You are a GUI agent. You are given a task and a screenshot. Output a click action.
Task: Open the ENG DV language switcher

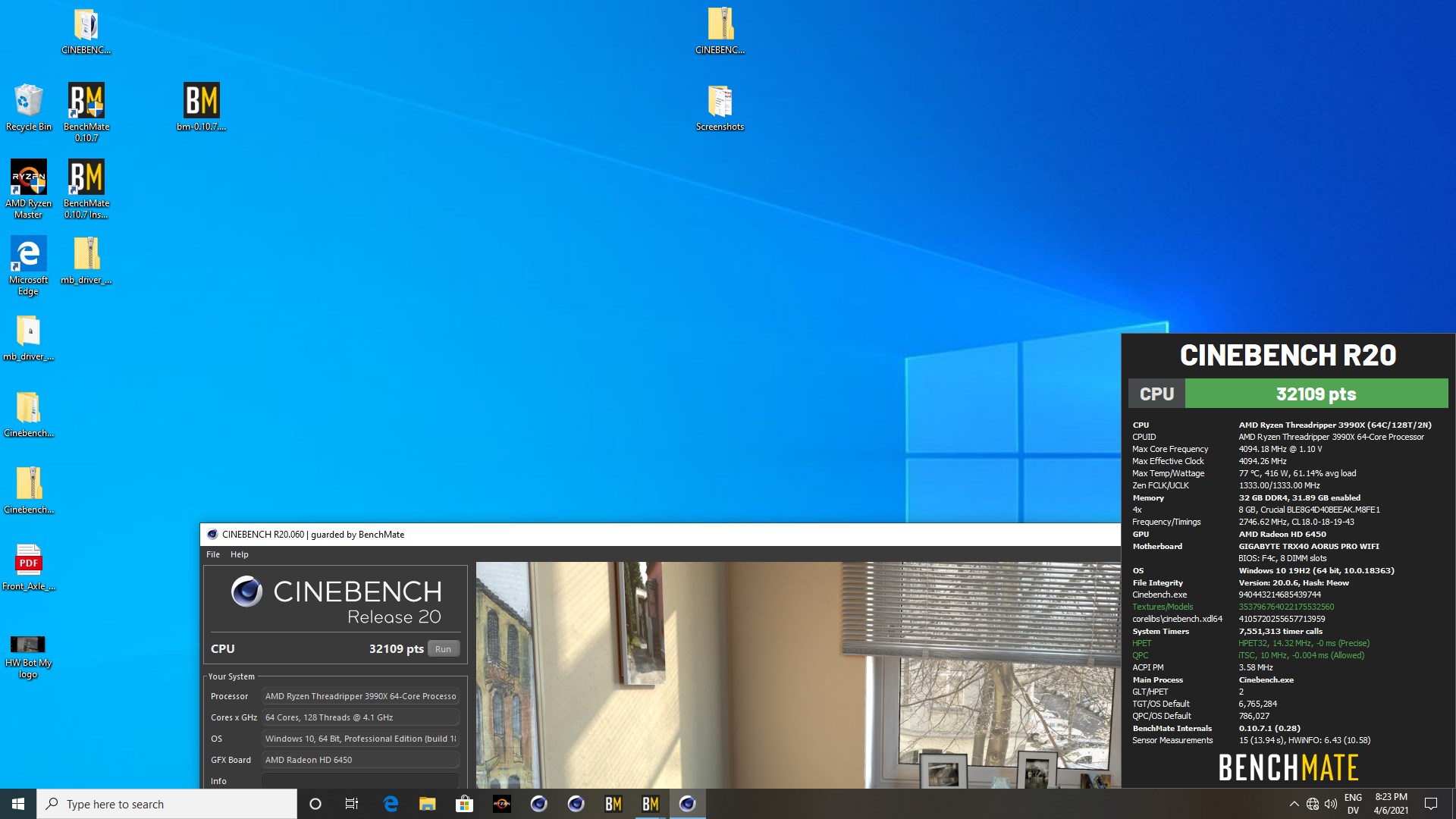coord(1353,804)
